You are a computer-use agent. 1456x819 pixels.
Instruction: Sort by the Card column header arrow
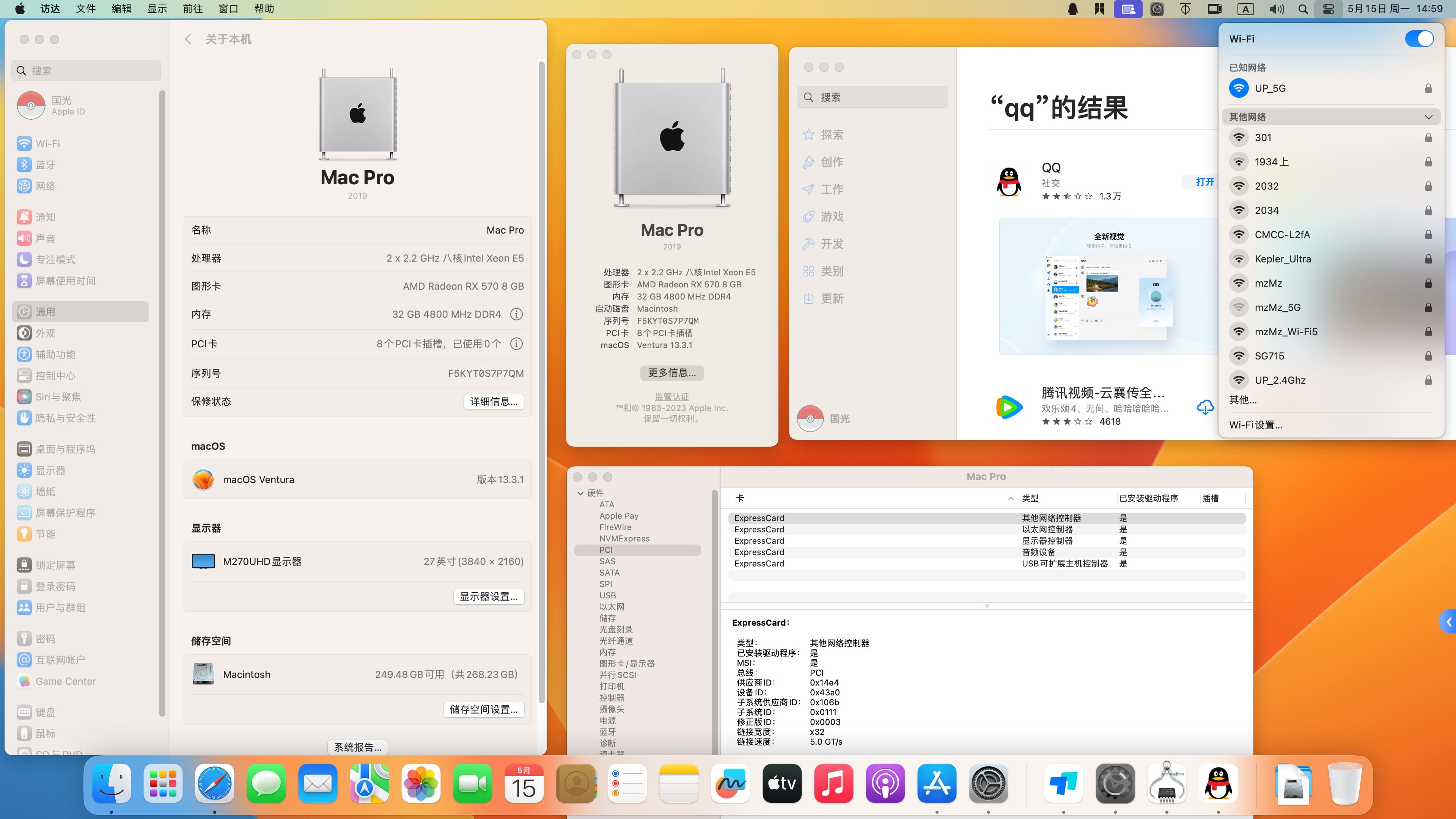tap(1010, 498)
